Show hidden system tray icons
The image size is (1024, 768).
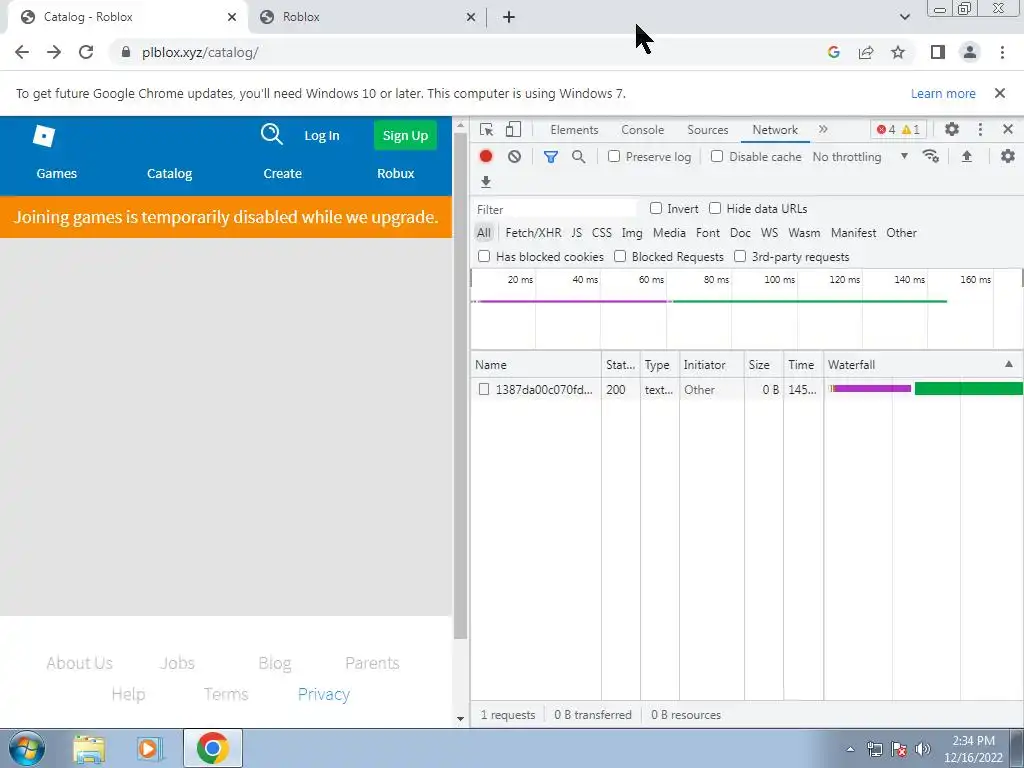[850, 749]
